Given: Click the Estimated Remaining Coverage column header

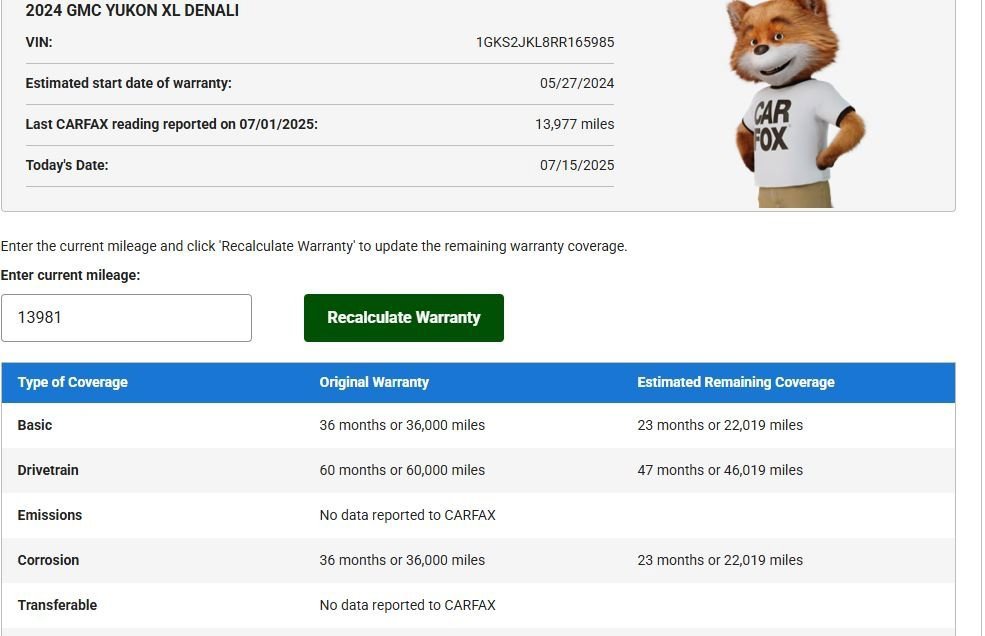Looking at the screenshot, I should click(x=735, y=382).
